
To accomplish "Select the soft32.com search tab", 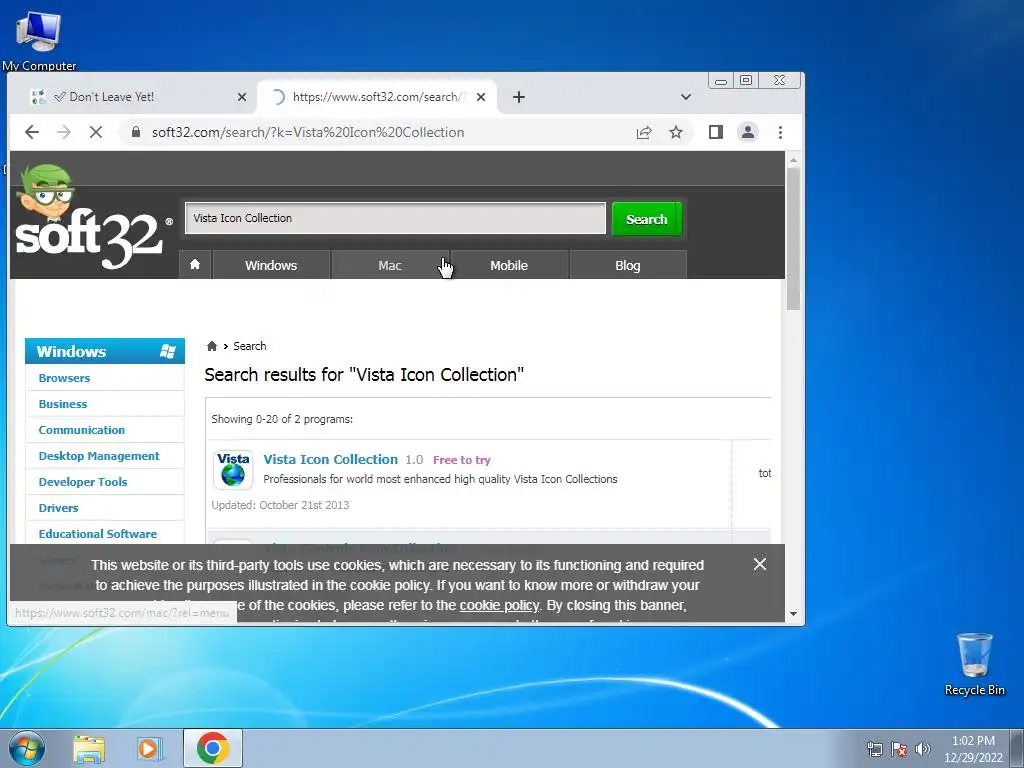I will (376, 97).
